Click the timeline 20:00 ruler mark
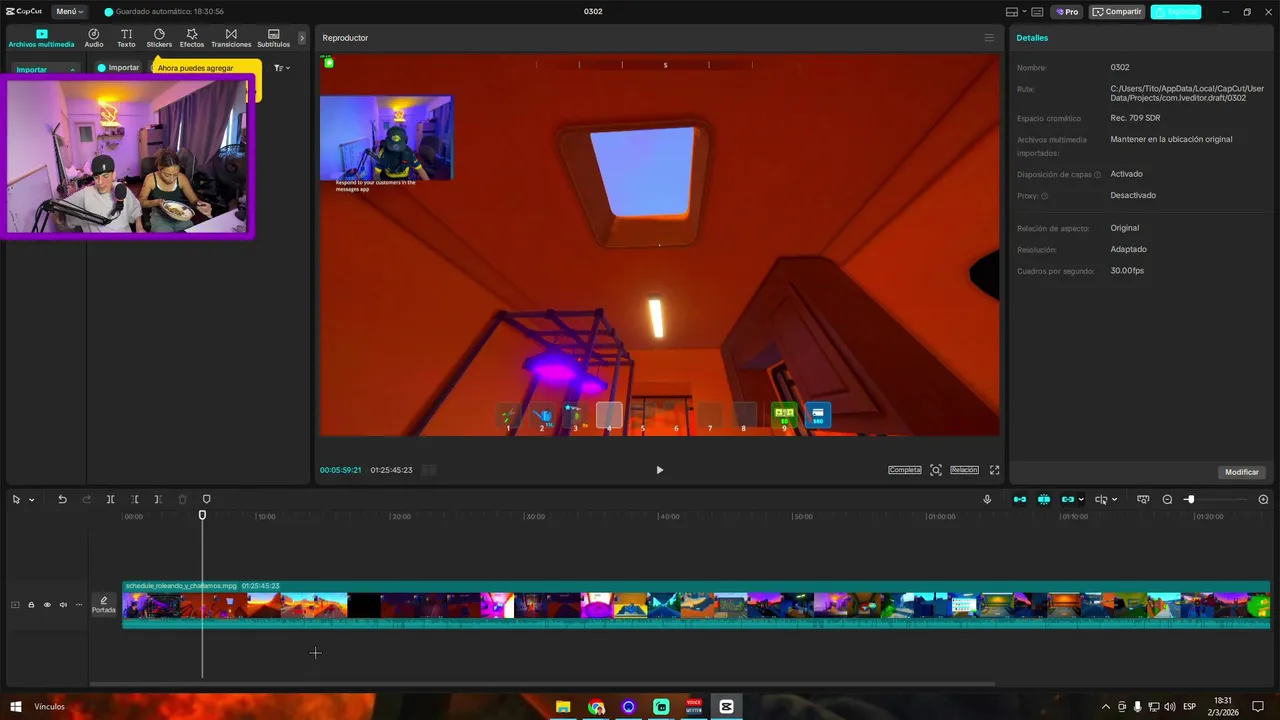Image resolution: width=1280 pixels, height=720 pixels. 400,517
